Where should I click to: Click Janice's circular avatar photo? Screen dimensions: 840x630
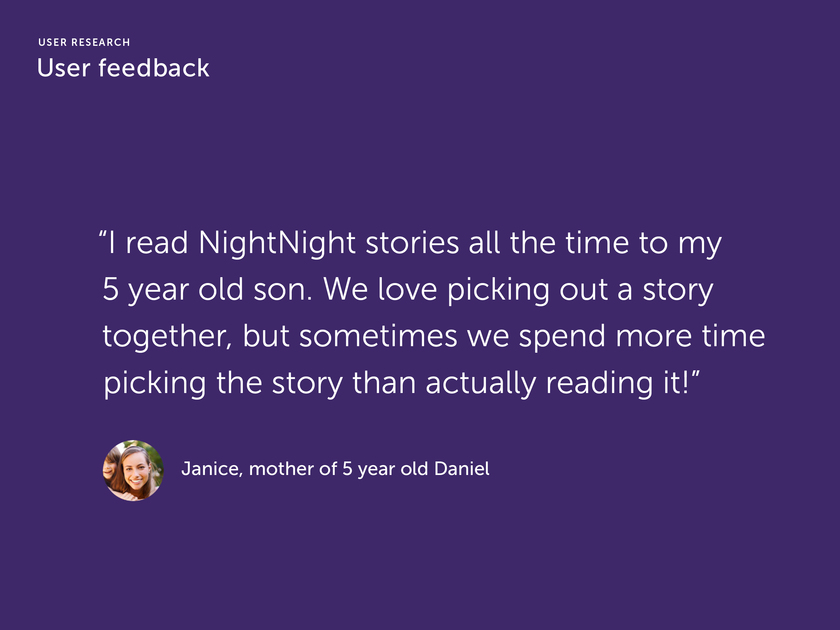click(x=133, y=470)
